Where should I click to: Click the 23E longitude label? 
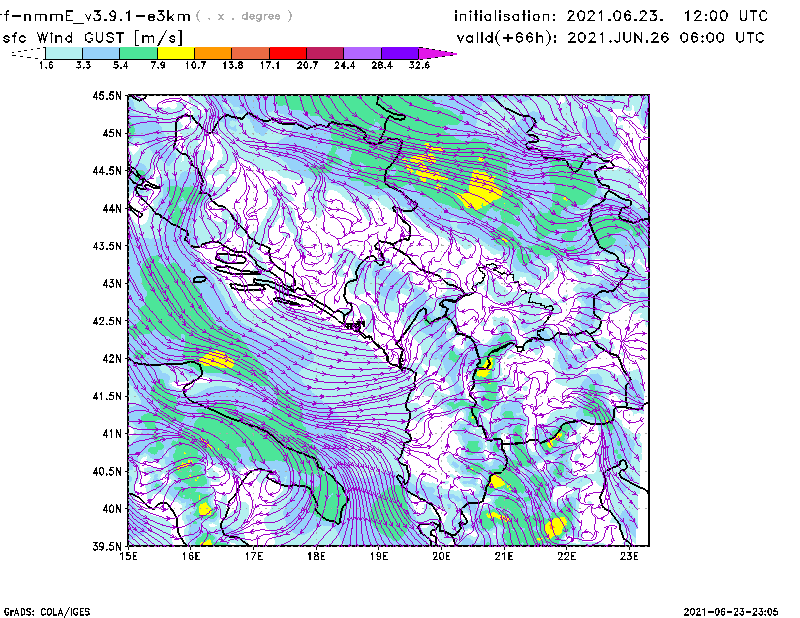(x=629, y=556)
